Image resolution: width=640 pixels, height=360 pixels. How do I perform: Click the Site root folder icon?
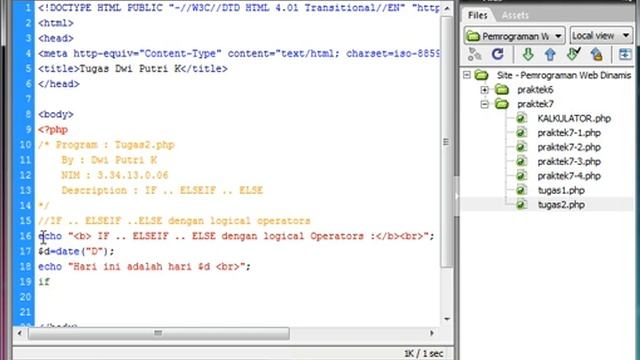482,75
